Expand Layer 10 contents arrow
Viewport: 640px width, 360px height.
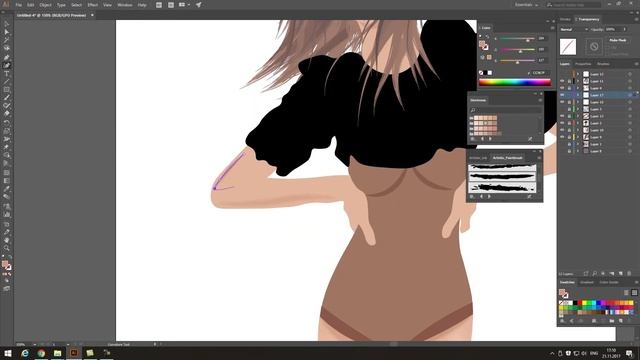(578, 130)
